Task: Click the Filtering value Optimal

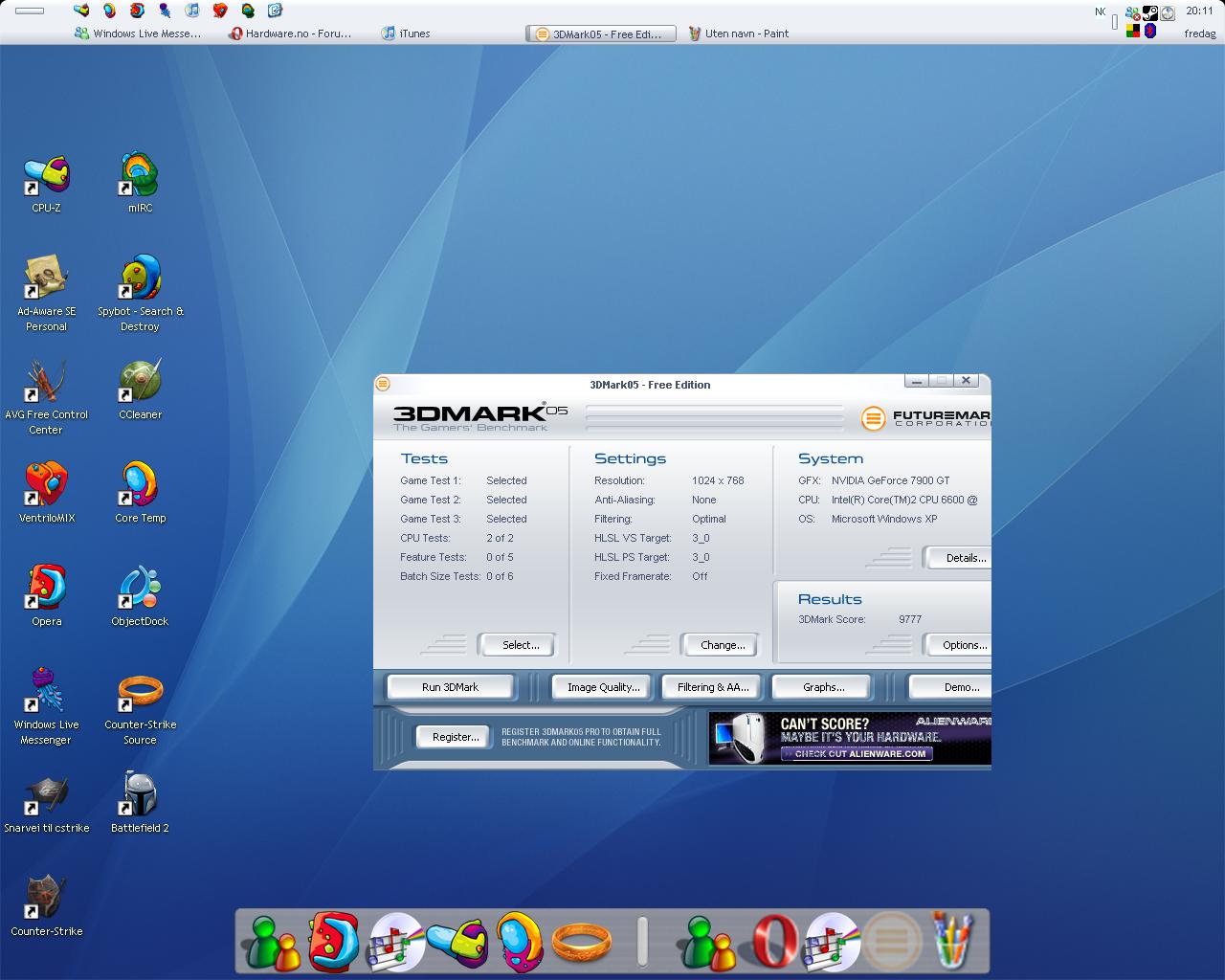Action: [x=709, y=519]
